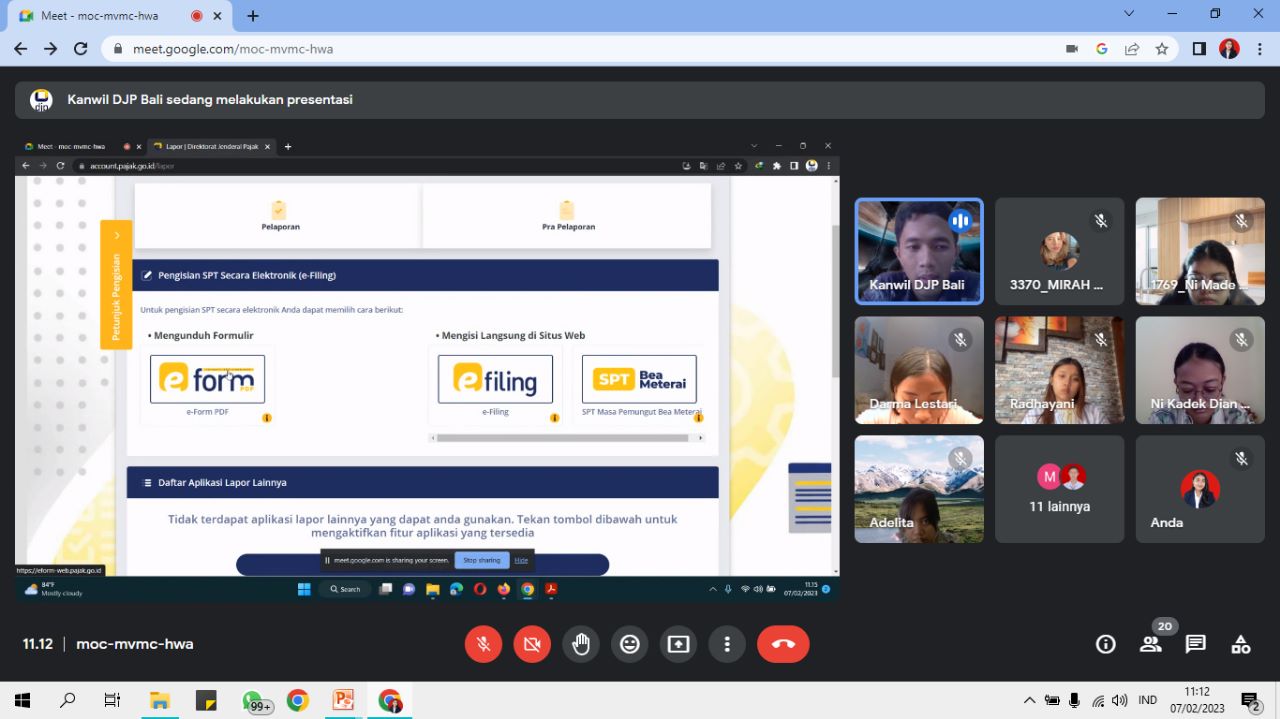Viewport: 1280px width, 719px height.
Task: Reload the Meet page
Action: point(81,49)
